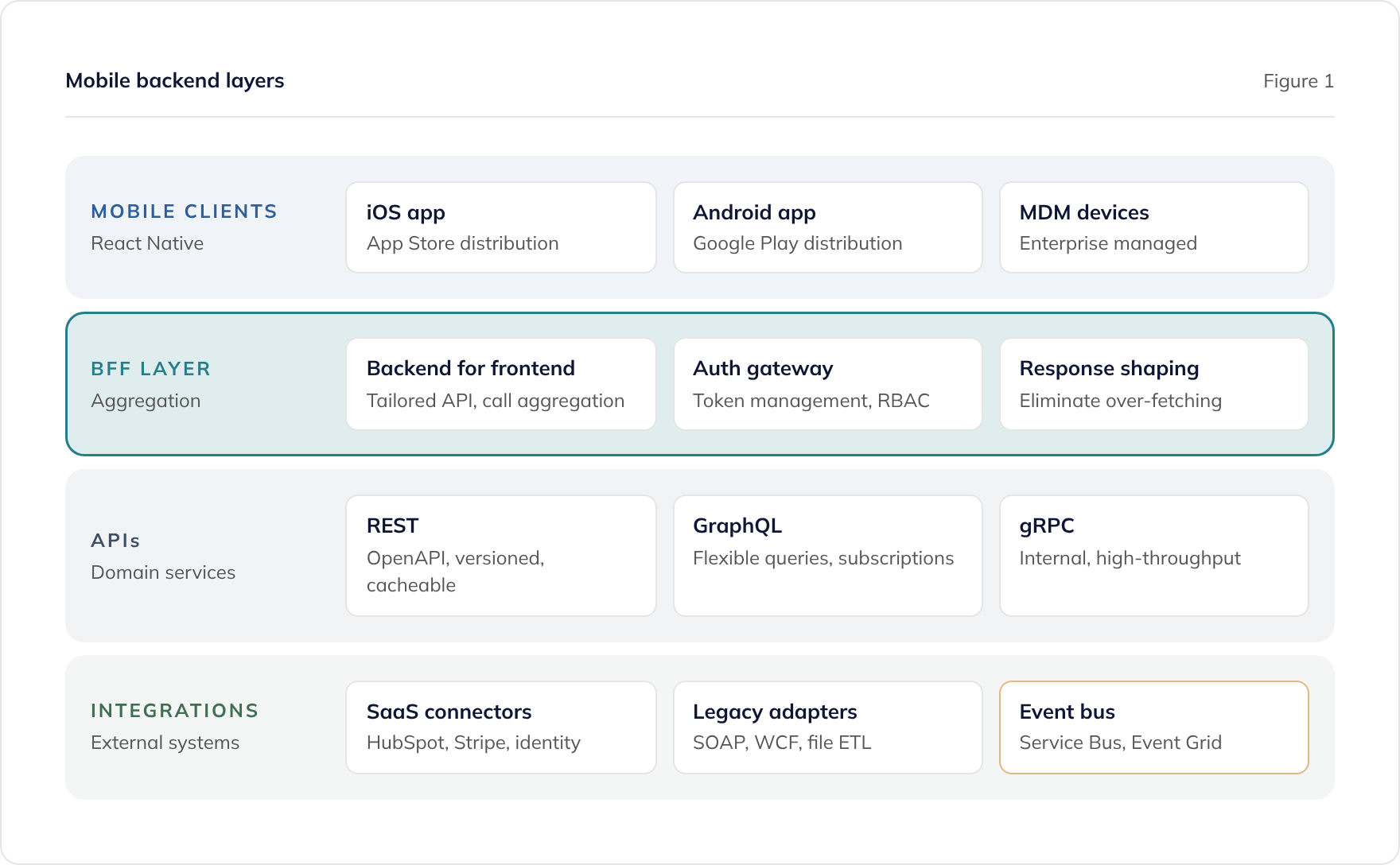Viewport: 1400px width, 865px height.
Task: Click 'Flexible queries, subscriptions' text
Action: click(x=823, y=558)
